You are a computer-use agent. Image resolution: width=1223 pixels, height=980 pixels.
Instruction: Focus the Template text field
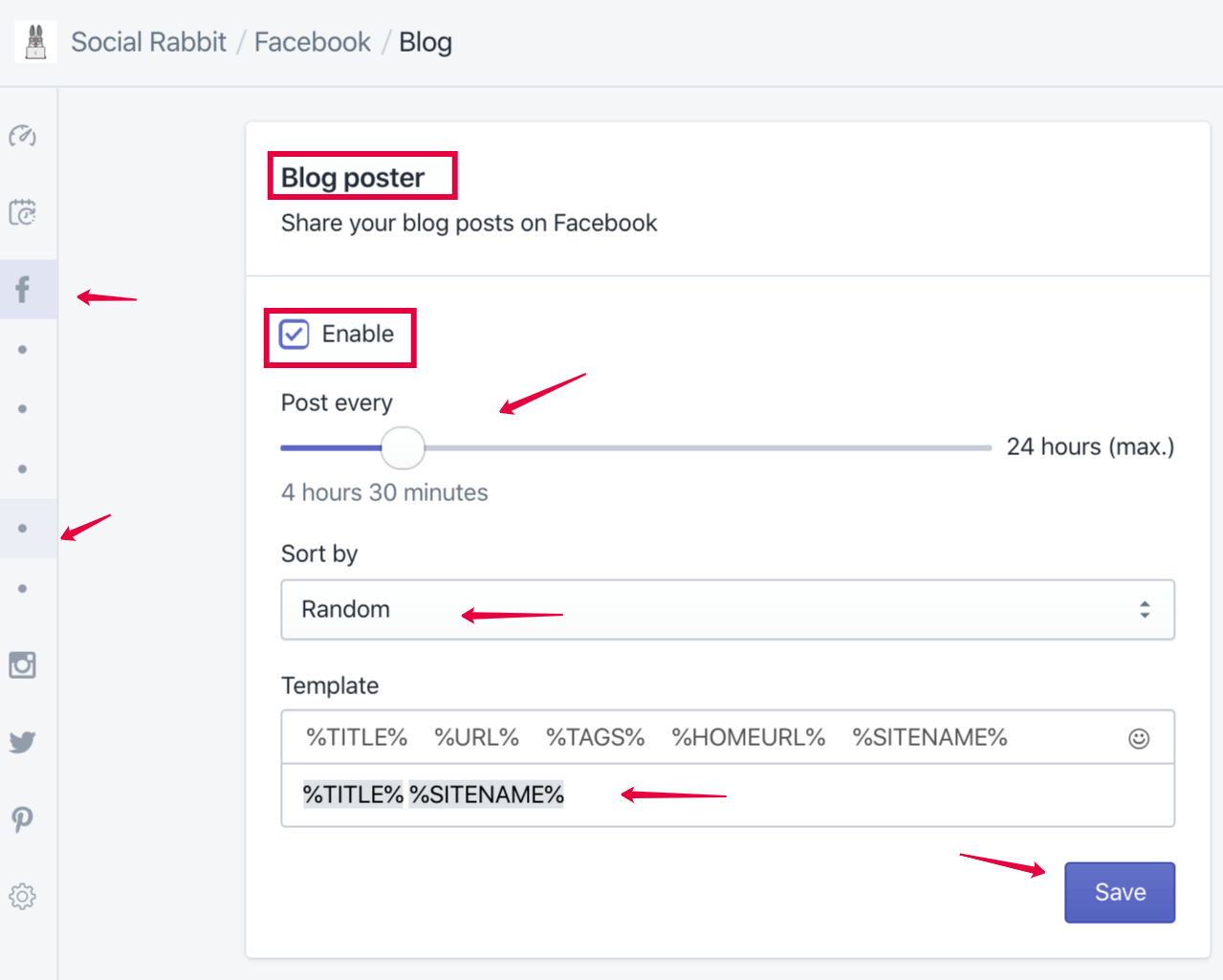(728, 795)
